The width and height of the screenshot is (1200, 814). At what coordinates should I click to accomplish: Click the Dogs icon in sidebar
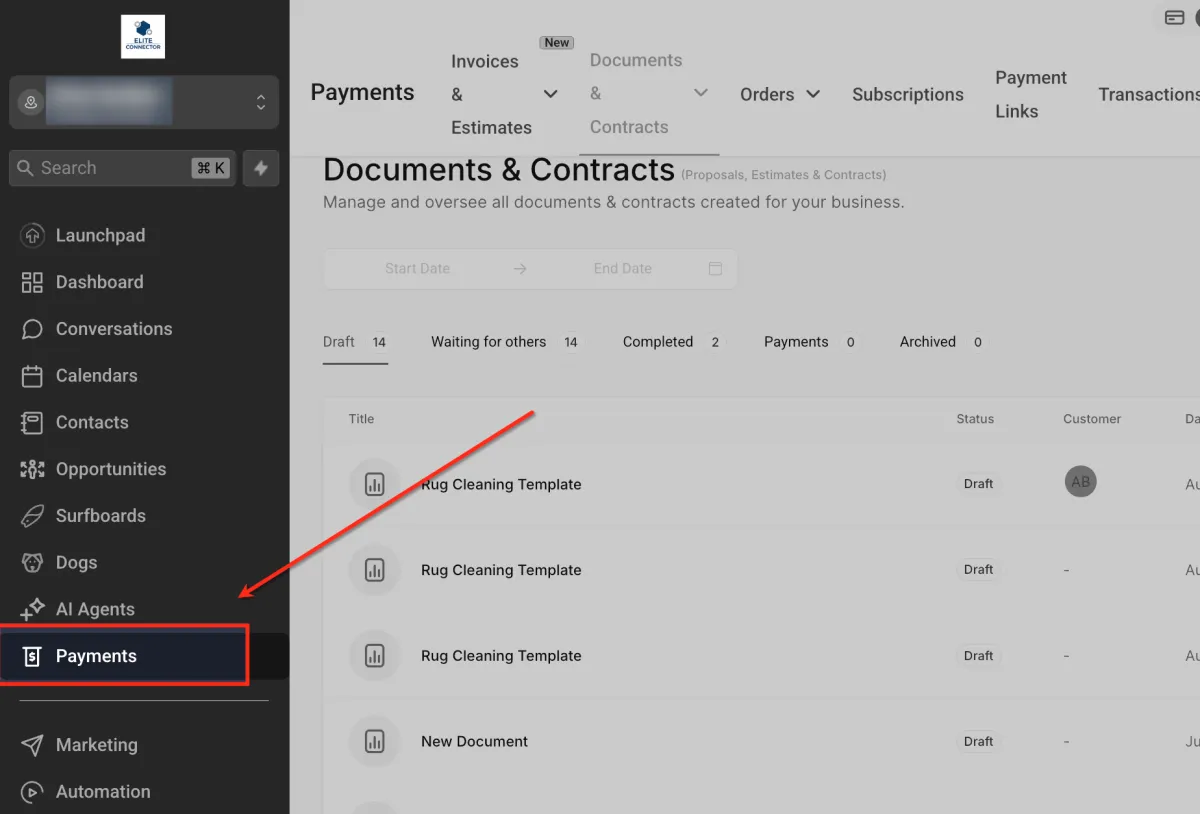click(x=32, y=563)
